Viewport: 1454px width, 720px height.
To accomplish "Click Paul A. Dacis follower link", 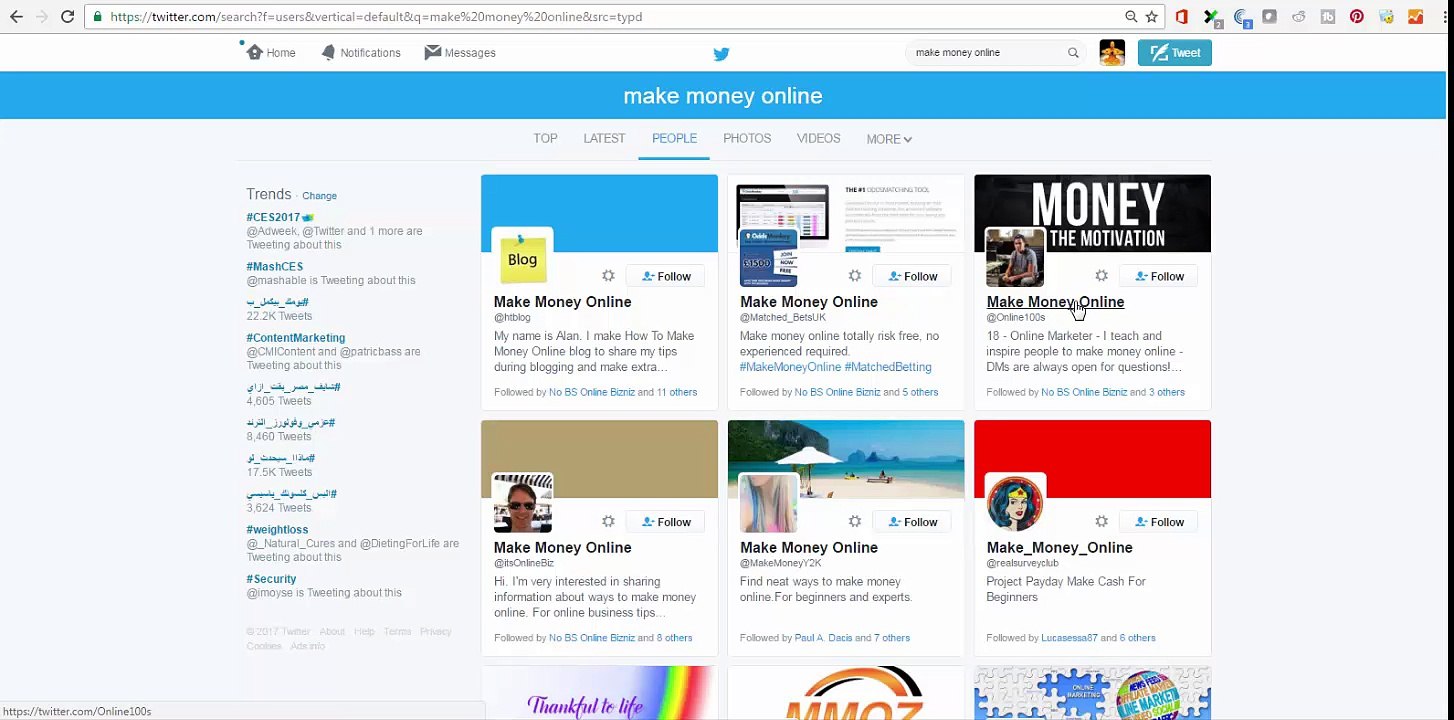I will 823,638.
